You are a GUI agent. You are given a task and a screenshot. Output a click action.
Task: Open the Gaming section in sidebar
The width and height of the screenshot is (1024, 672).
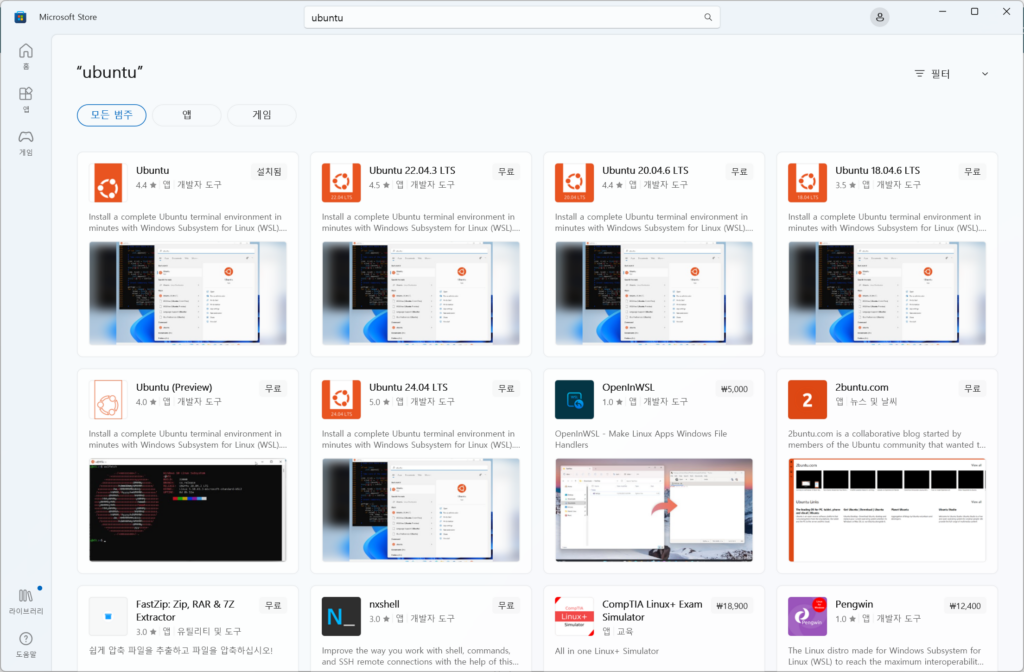click(x=25, y=142)
